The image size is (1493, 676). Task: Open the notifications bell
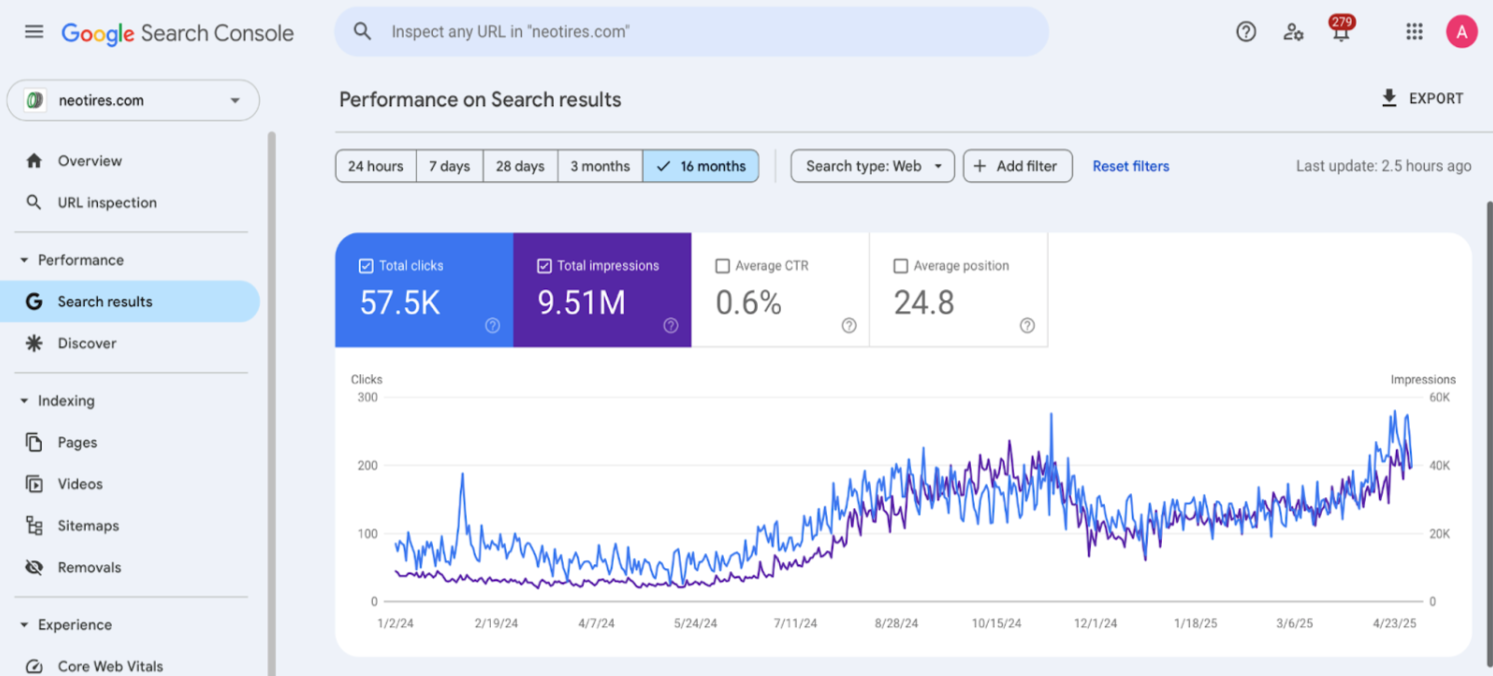1340,31
